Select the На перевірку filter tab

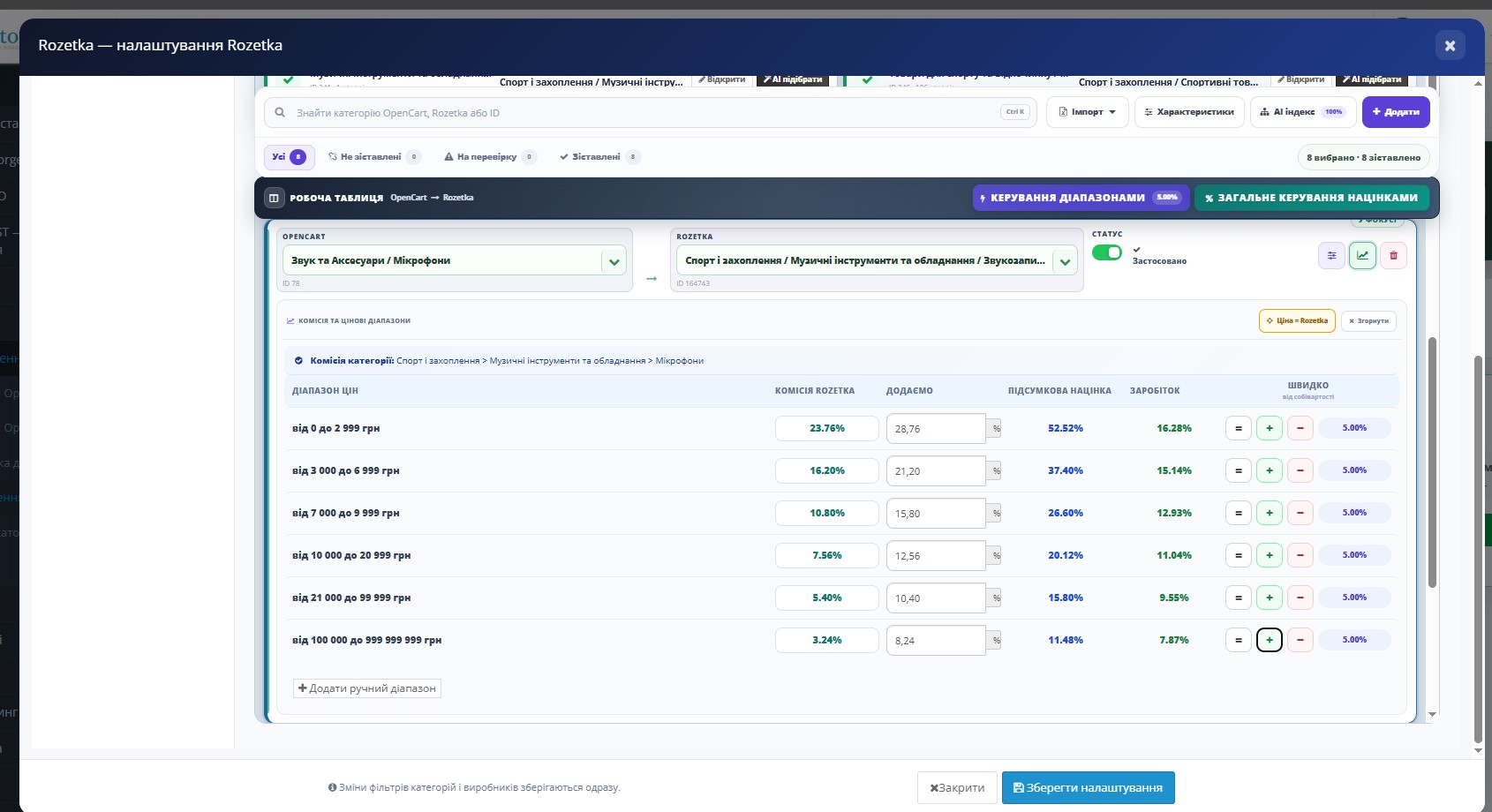coord(490,157)
